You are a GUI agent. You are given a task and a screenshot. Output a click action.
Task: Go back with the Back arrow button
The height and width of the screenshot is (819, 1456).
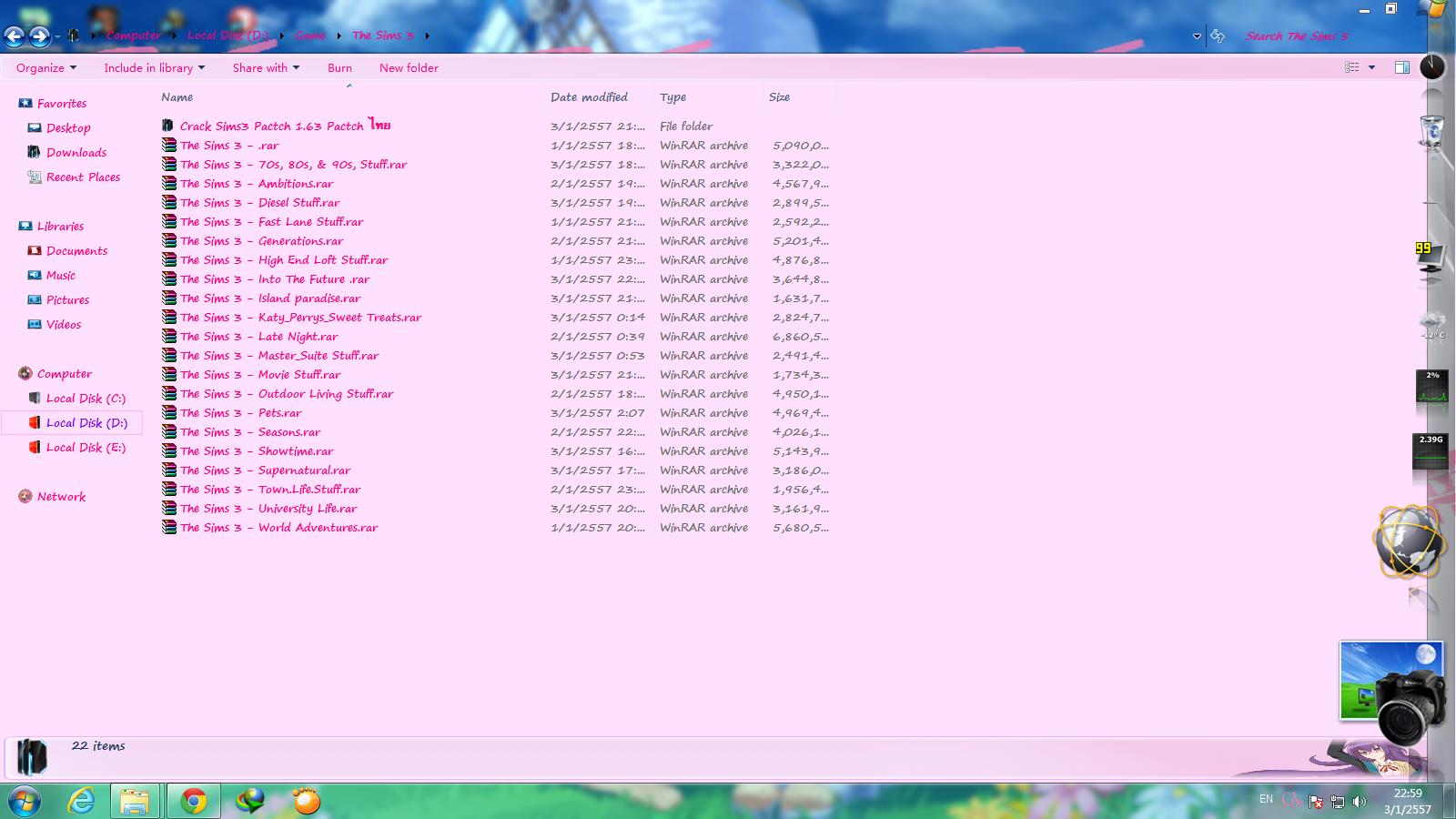click(x=15, y=35)
